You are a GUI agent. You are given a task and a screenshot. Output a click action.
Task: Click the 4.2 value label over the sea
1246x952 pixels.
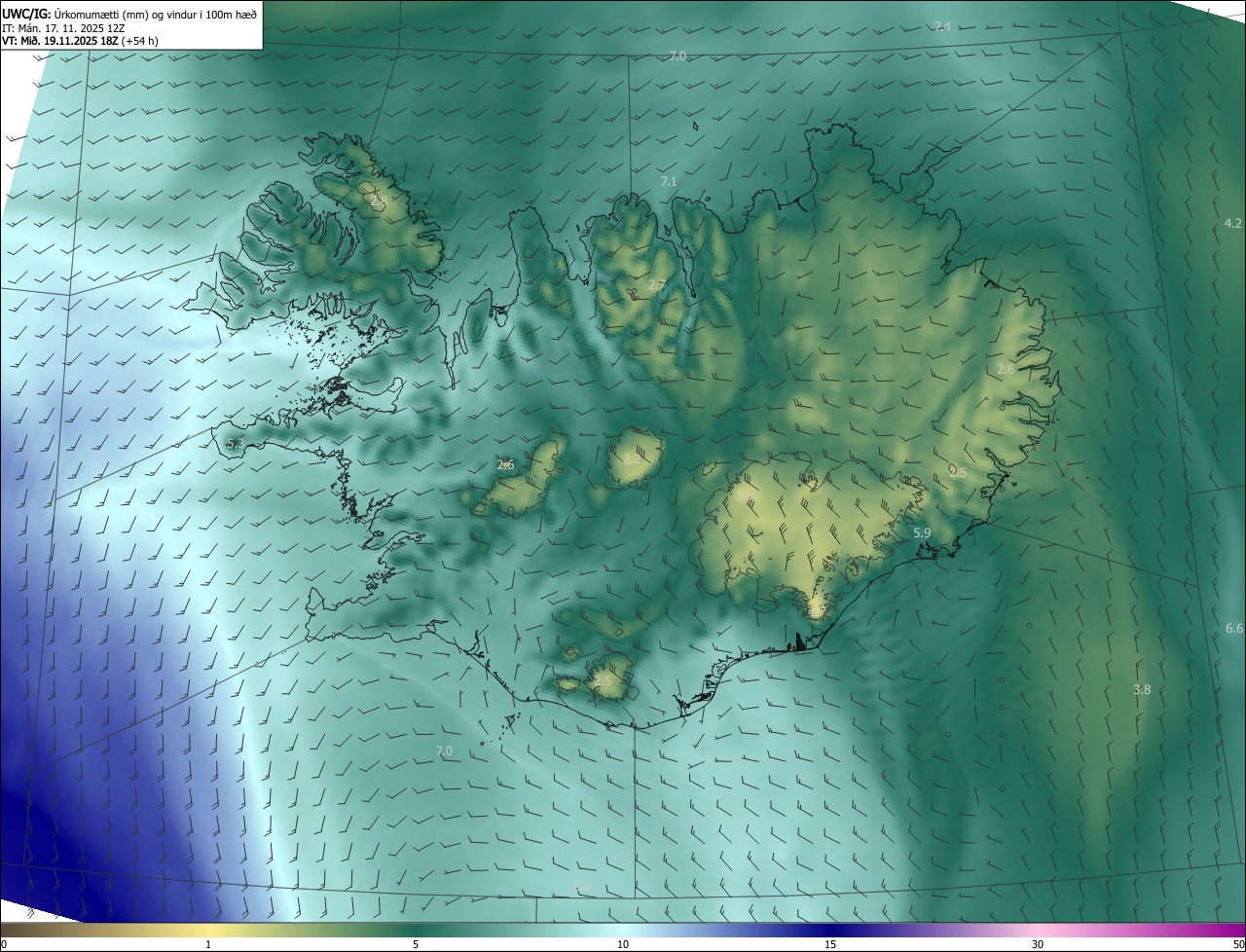tap(1232, 223)
